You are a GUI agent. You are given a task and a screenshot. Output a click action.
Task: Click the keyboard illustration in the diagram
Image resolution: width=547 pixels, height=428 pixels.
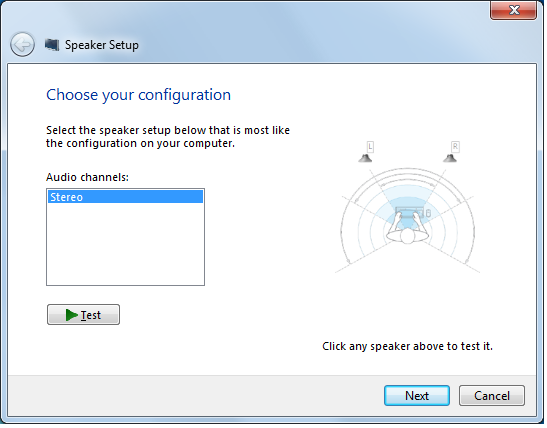click(x=410, y=212)
